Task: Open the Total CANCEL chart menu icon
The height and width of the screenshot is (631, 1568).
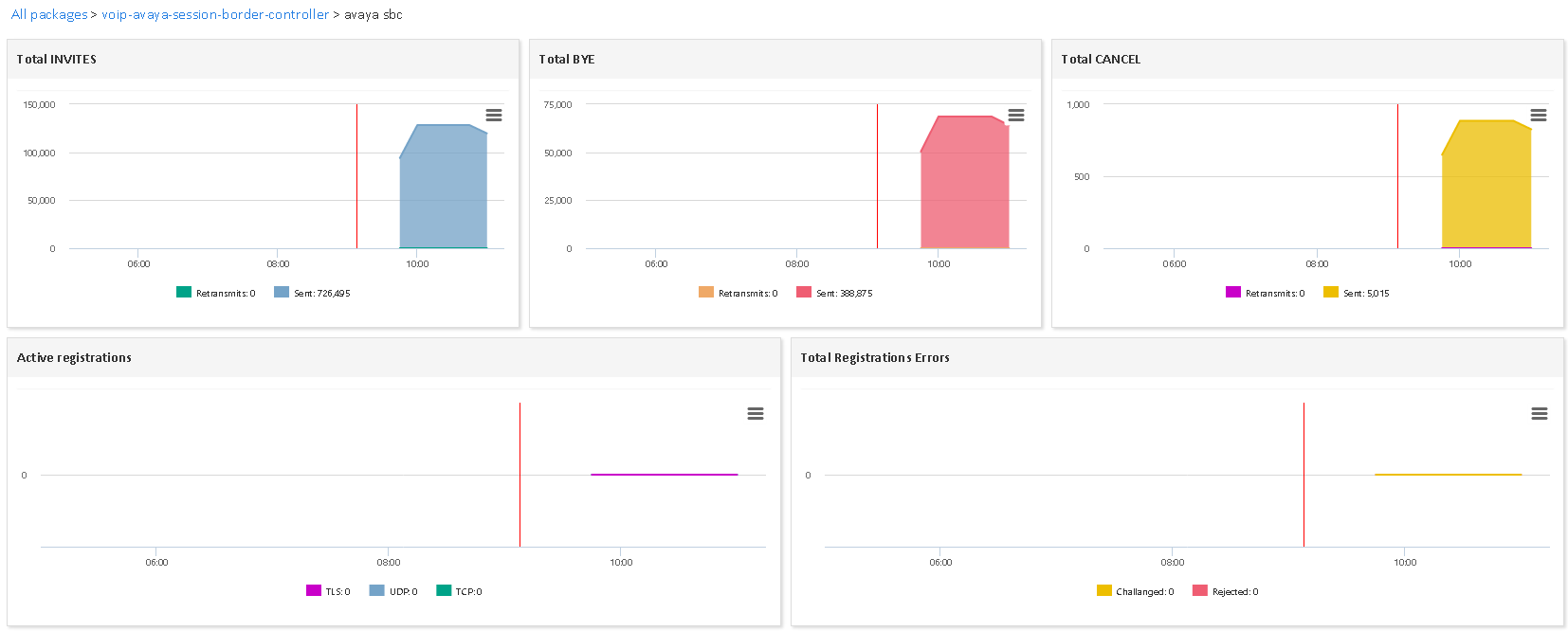Action: 1538,115
